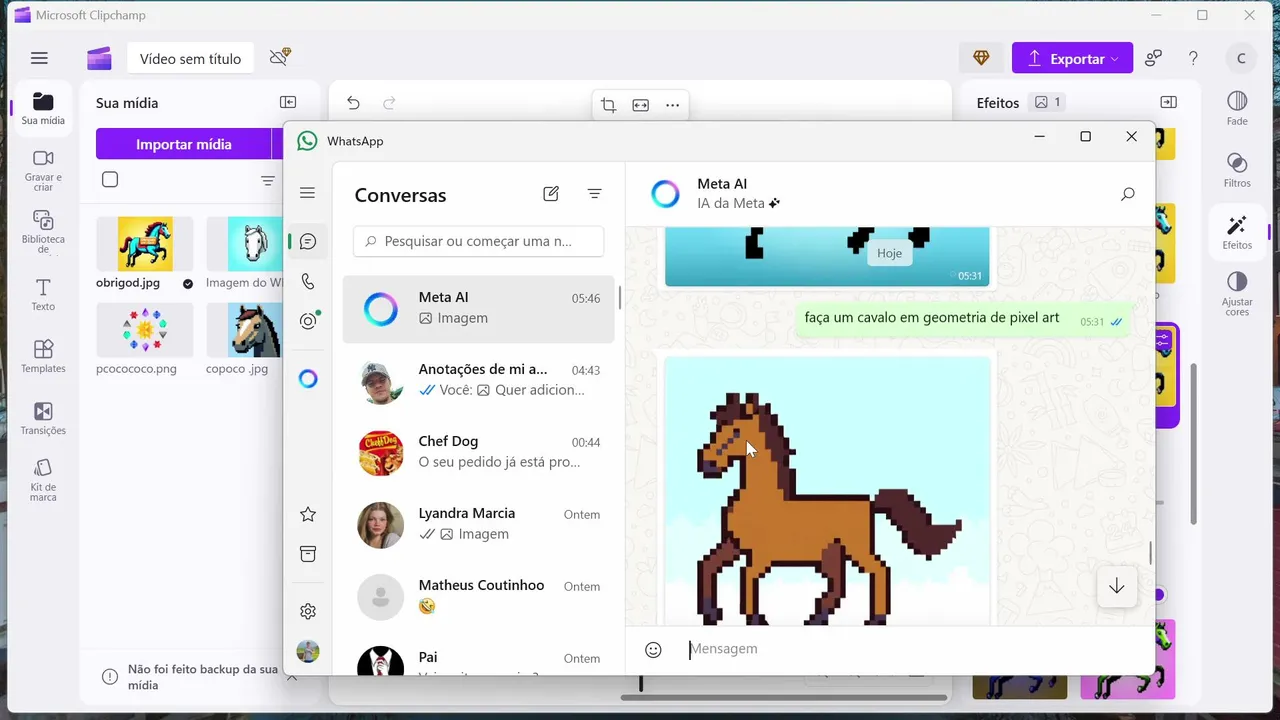
Task: Open more options in Clipchamp floating toolbar
Action: point(672,105)
